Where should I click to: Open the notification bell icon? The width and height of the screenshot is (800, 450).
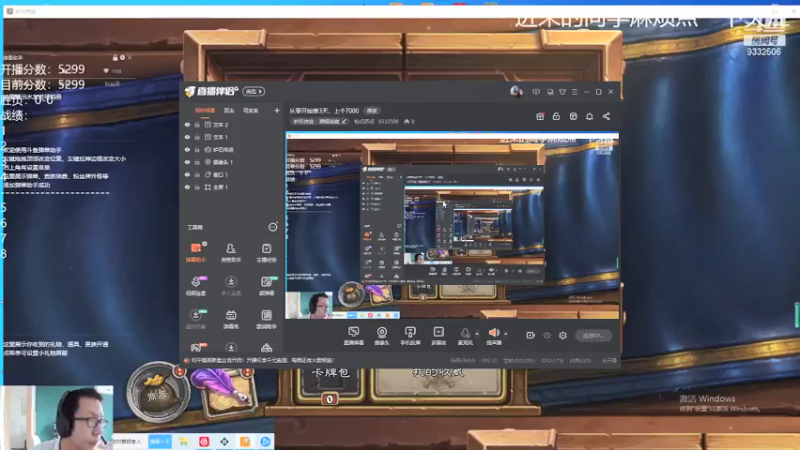click(589, 116)
